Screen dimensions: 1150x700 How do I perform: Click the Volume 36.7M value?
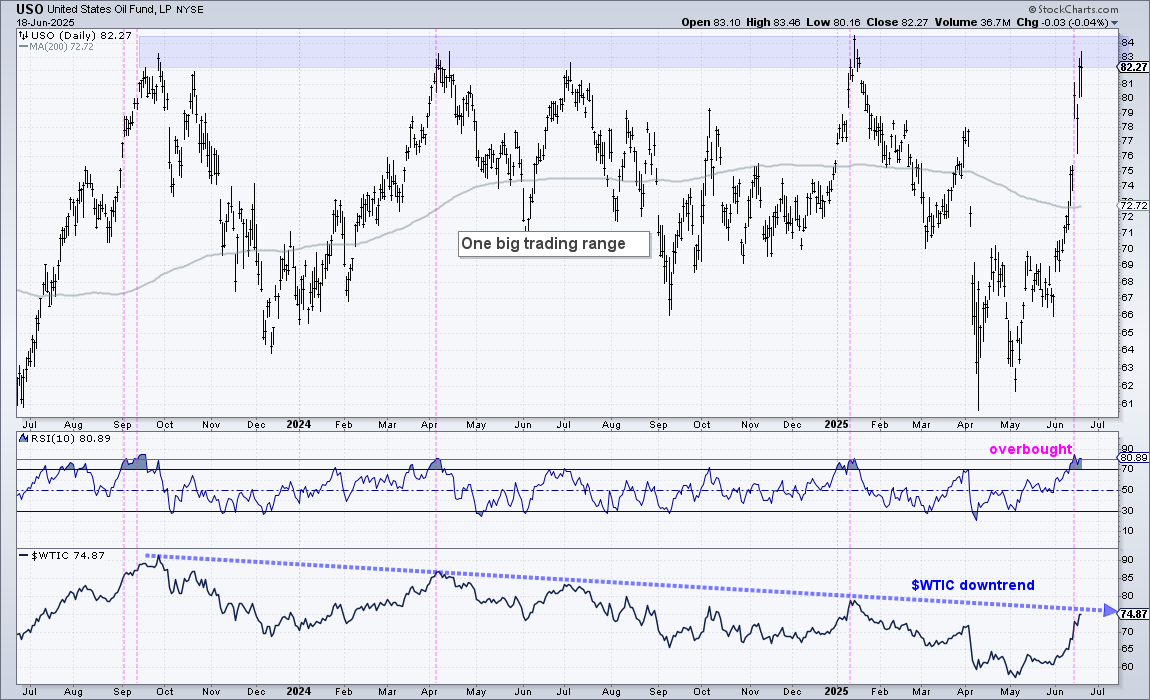[x=973, y=23]
